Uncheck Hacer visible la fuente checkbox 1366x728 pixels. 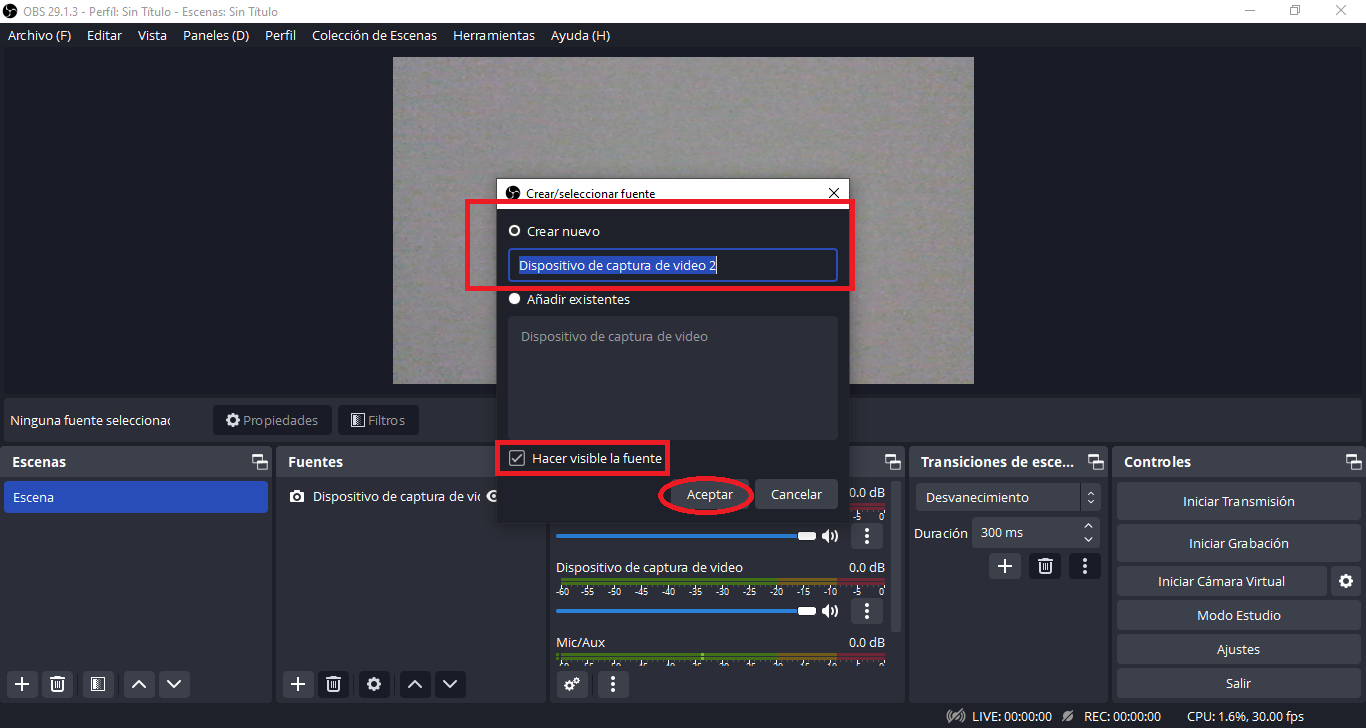(517, 458)
